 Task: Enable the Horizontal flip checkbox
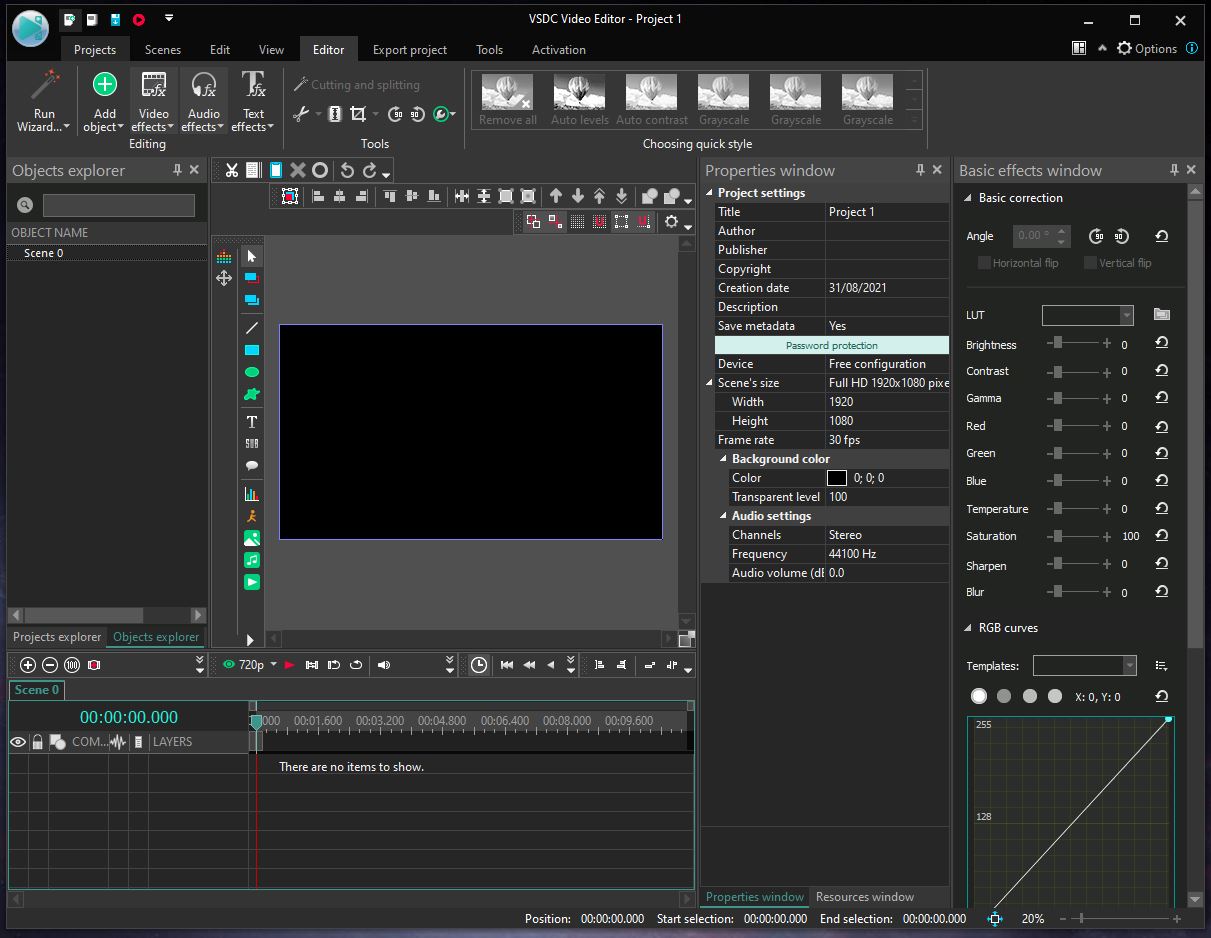click(x=984, y=263)
